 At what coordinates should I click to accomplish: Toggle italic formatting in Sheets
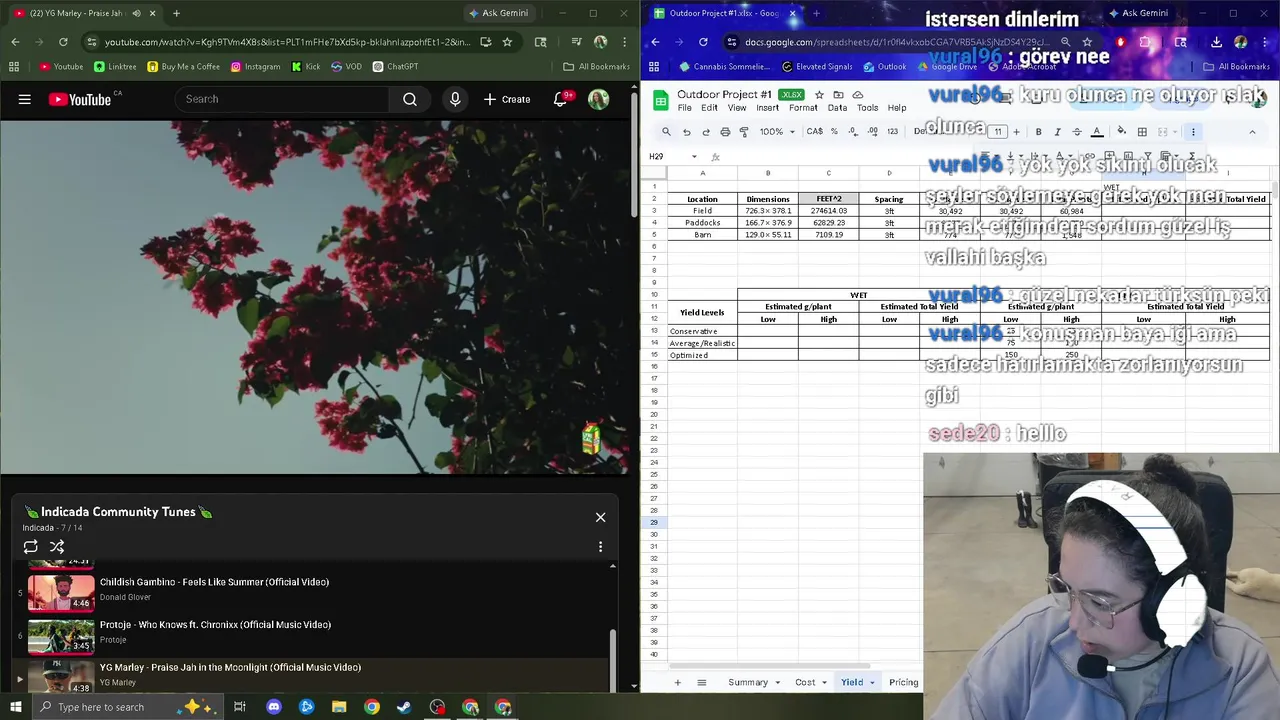click(1057, 132)
